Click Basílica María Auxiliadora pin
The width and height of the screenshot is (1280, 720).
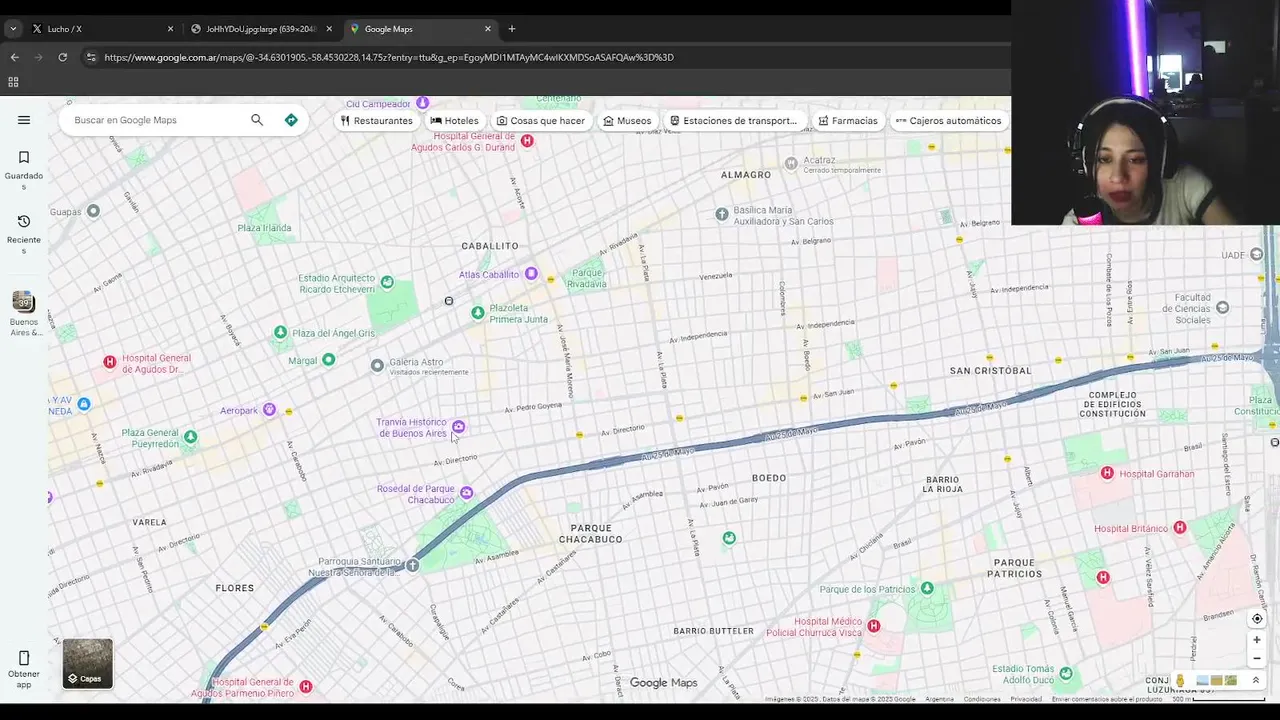(x=722, y=215)
